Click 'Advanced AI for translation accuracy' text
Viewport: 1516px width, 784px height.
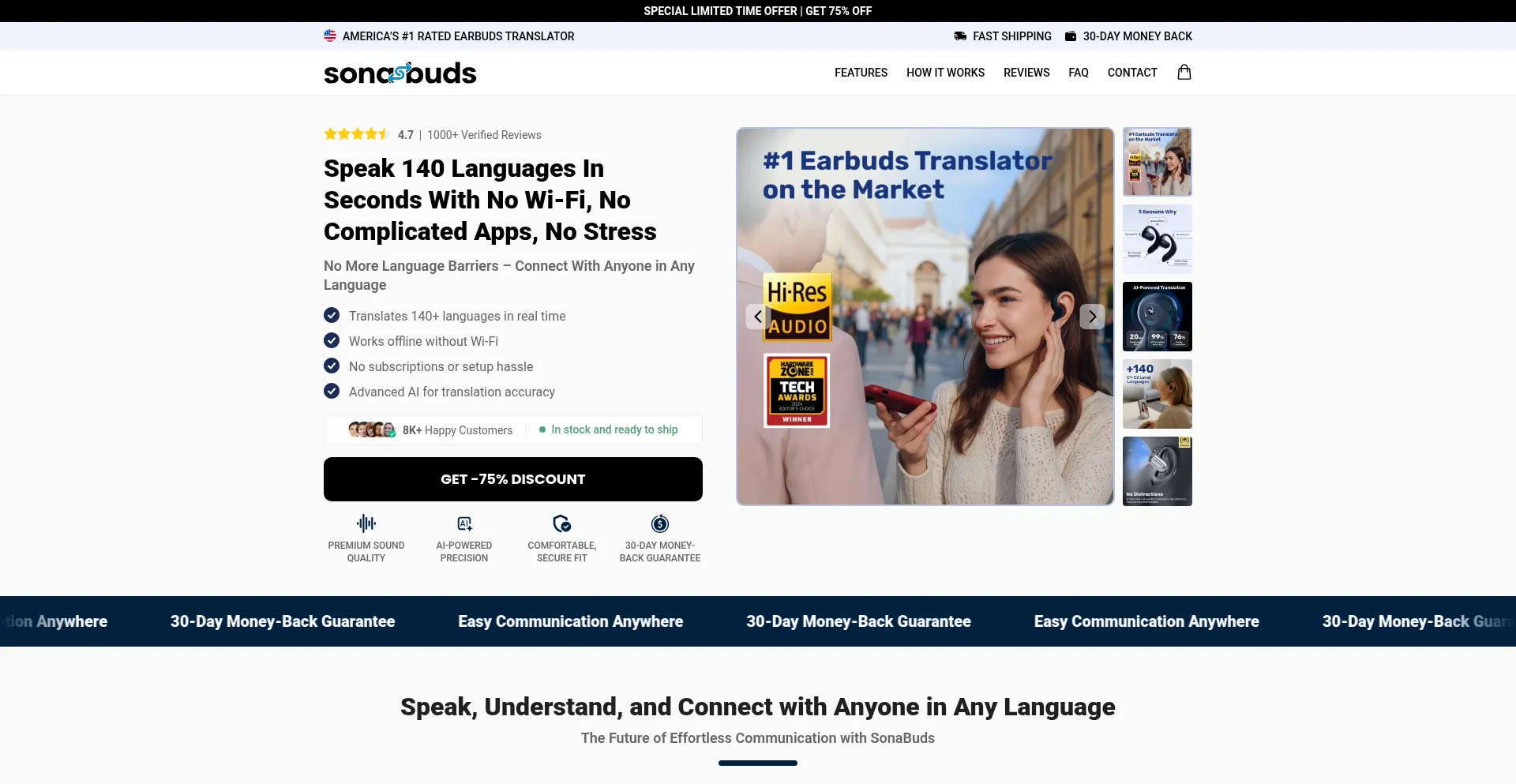click(452, 392)
